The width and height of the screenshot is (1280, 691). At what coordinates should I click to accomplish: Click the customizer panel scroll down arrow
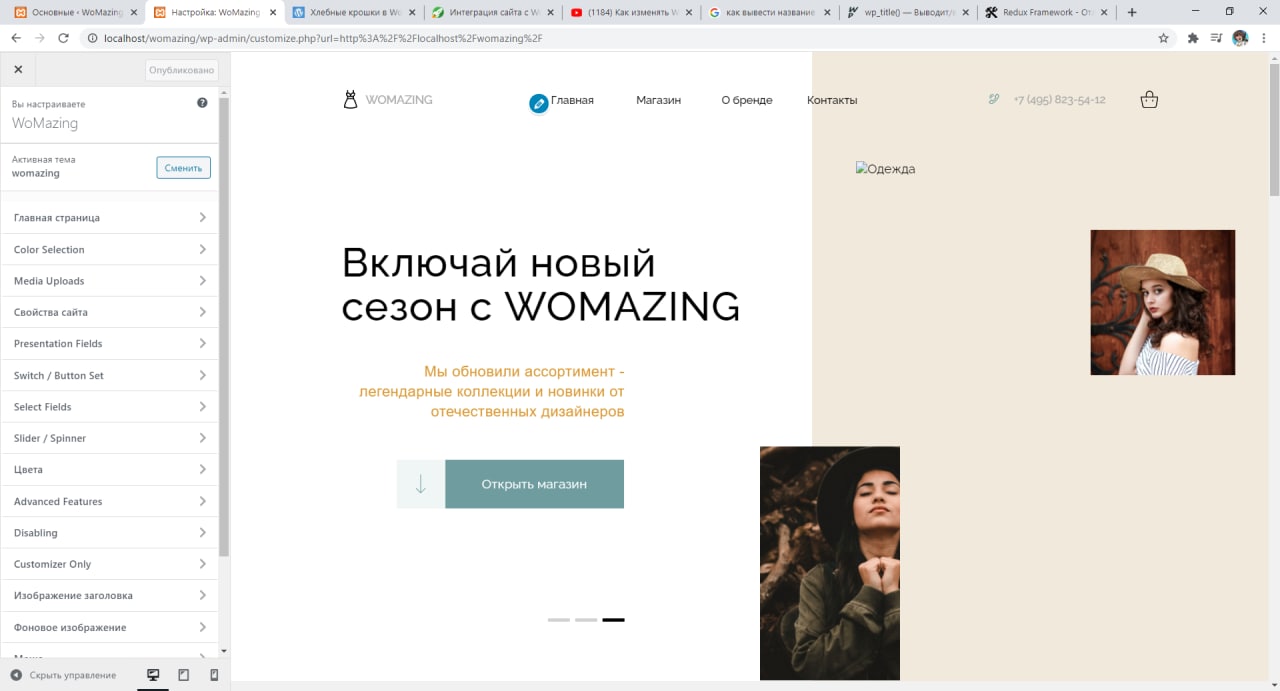(224, 651)
